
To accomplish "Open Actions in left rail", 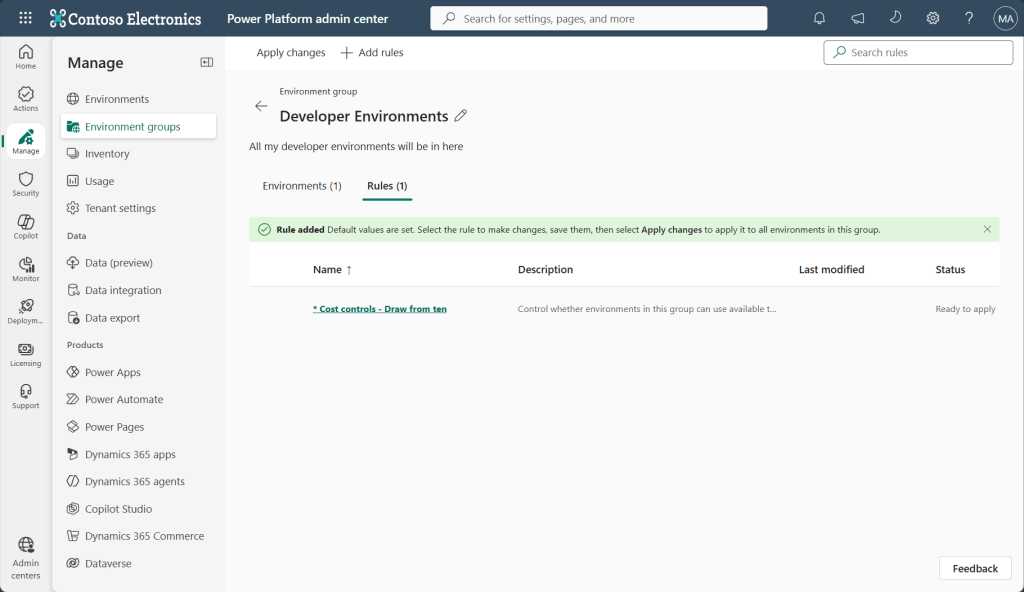I will coord(25,99).
